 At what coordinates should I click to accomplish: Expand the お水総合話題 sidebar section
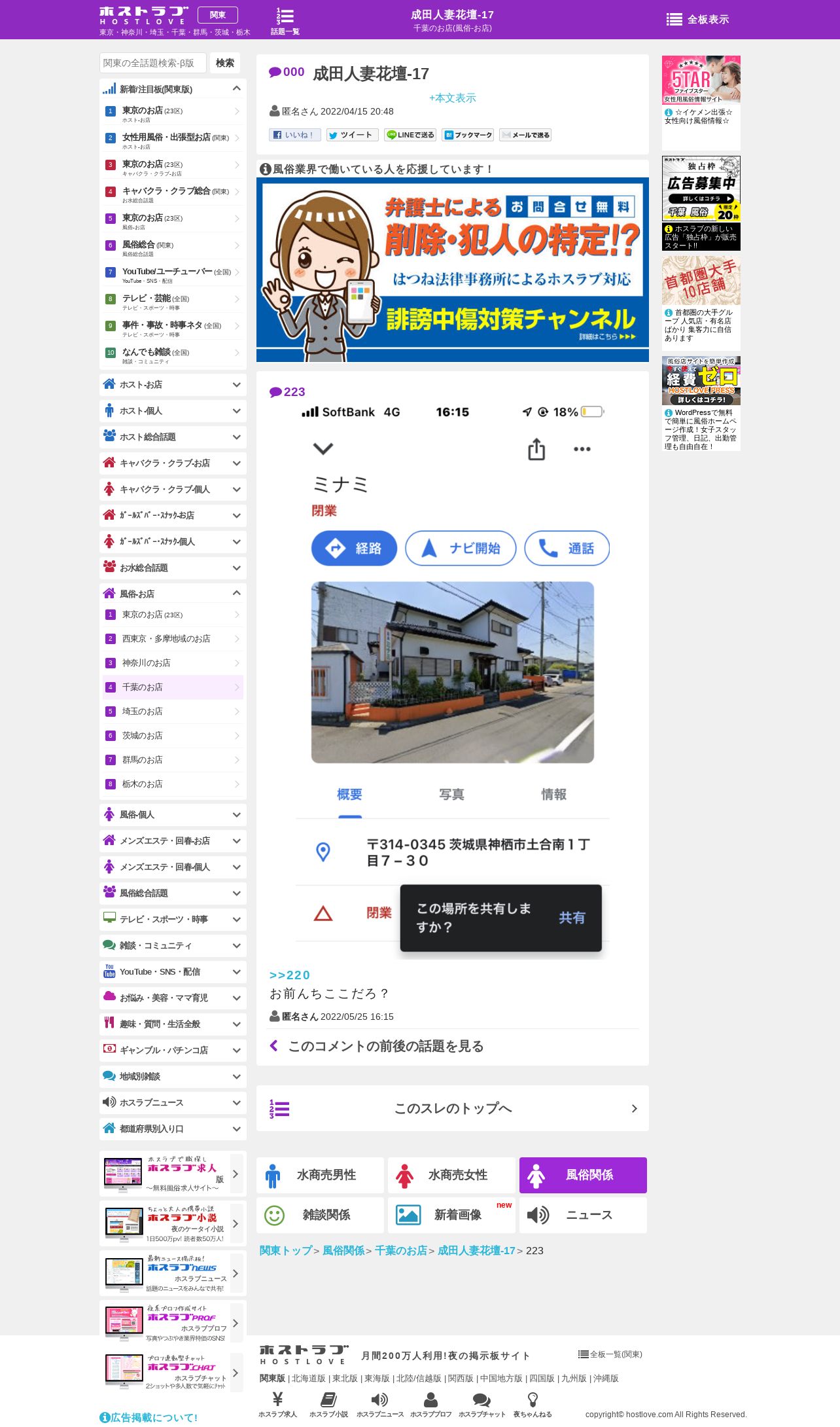pyautogui.click(x=173, y=568)
